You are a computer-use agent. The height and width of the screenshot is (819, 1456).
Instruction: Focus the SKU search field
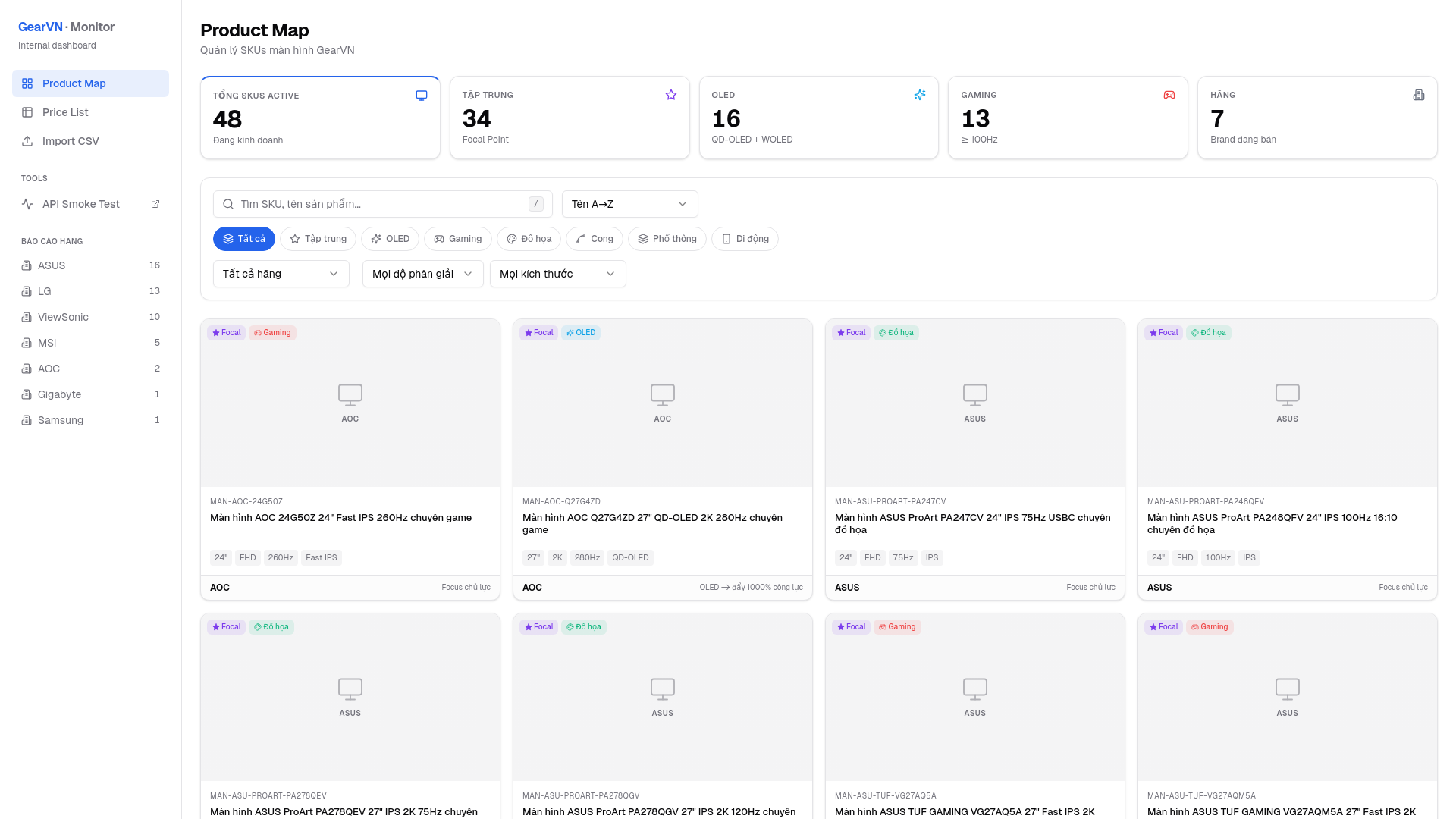tap(382, 204)
